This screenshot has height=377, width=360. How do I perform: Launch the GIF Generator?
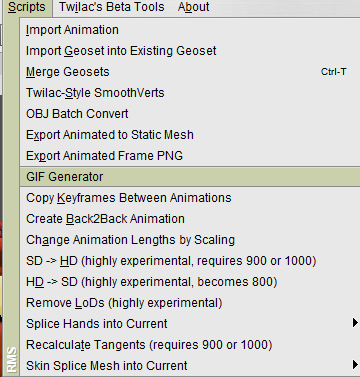(190, 177)
